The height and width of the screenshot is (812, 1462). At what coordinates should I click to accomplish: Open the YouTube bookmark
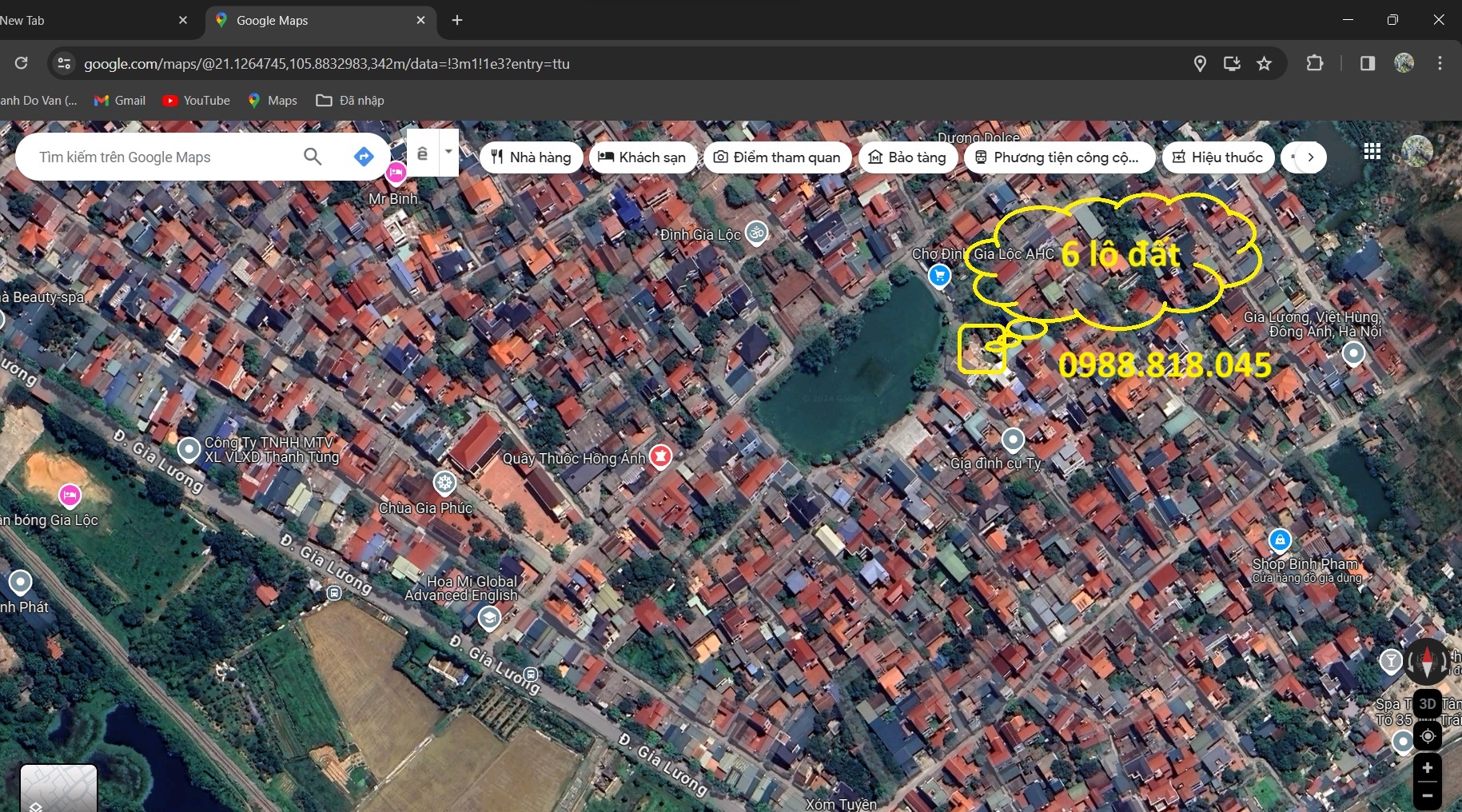[x=197, y=101]
